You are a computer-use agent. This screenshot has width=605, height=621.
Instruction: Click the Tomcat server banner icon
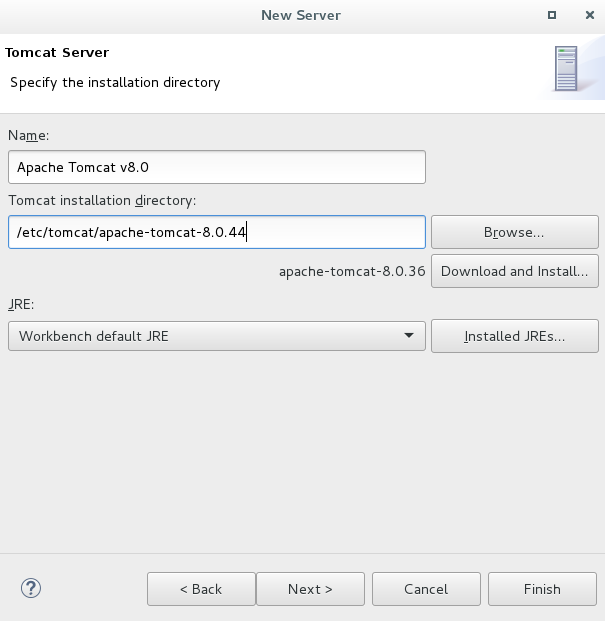pos(566,69)
